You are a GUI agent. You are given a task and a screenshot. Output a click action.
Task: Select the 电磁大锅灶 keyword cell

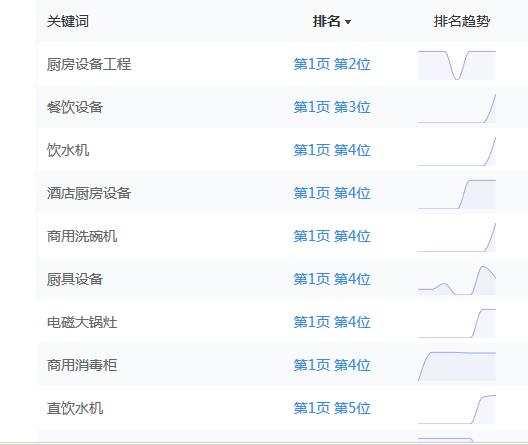click(x=82, y=322)
